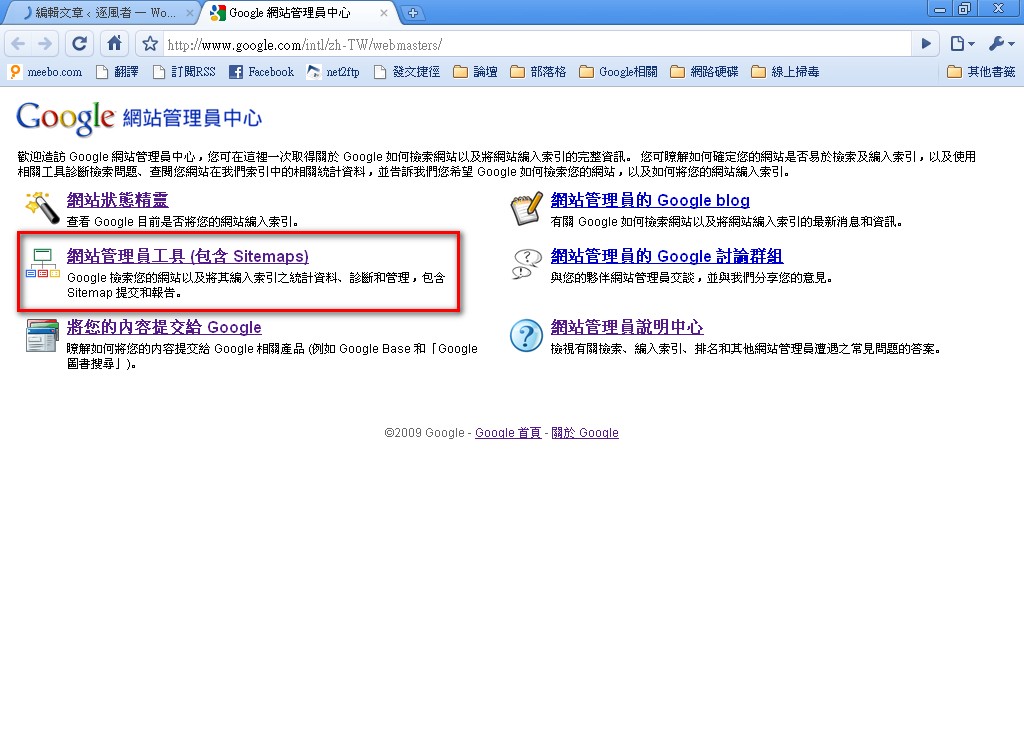This screenshot has width=1024, height=738.
Task: Open the 其他書籤 folder
Action: [x=982, y=72]
